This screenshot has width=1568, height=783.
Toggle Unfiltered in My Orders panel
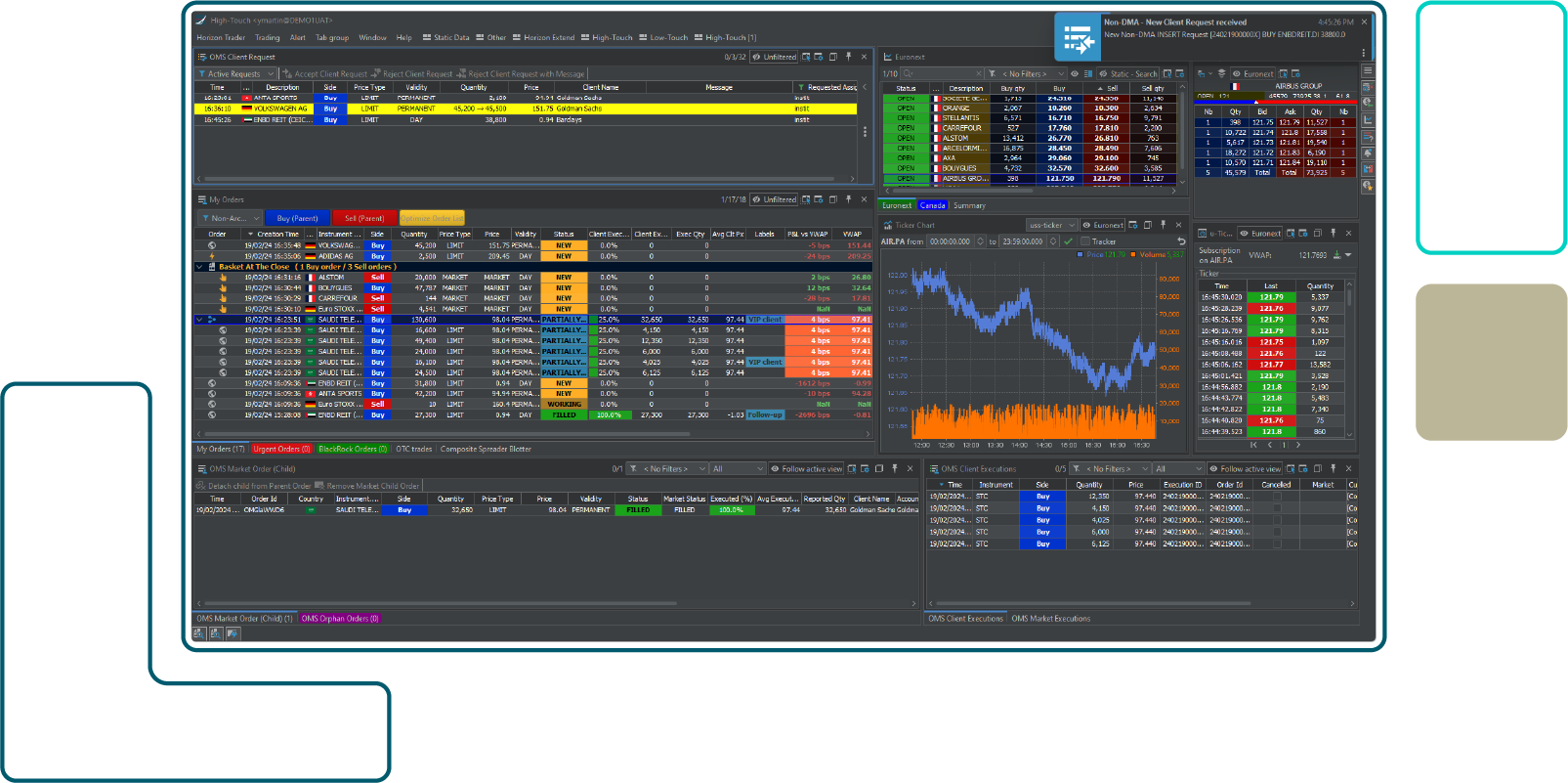click(x=775, y=199)
